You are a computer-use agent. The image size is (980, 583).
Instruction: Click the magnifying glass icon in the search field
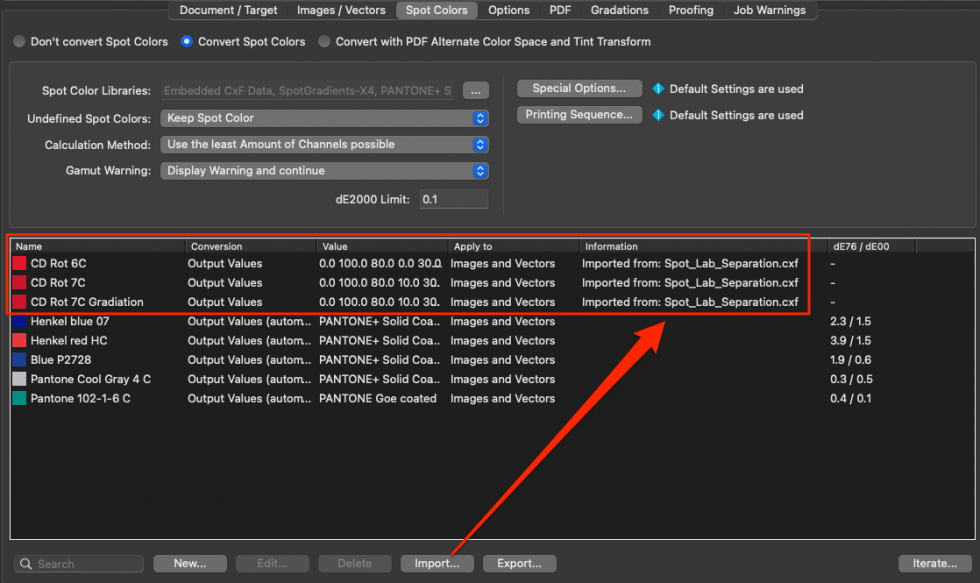(26, 563)
